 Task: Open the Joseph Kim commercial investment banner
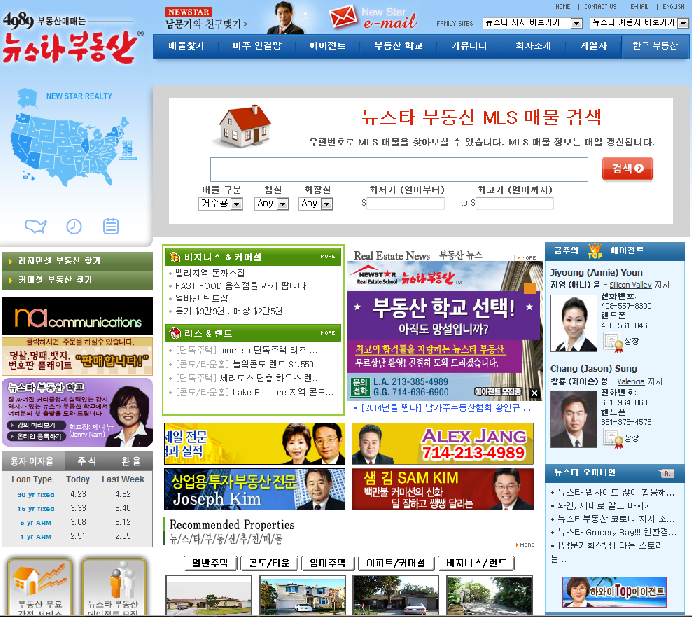pos(254,489)
